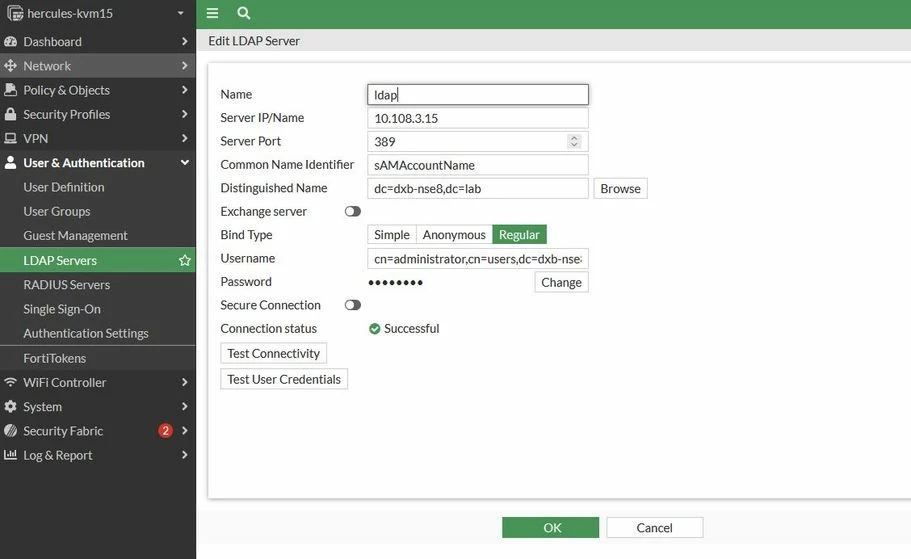Toggle the LDAP Servers favorite star
The width and height of the screenshot is (911, 559).
pos(185,260)
